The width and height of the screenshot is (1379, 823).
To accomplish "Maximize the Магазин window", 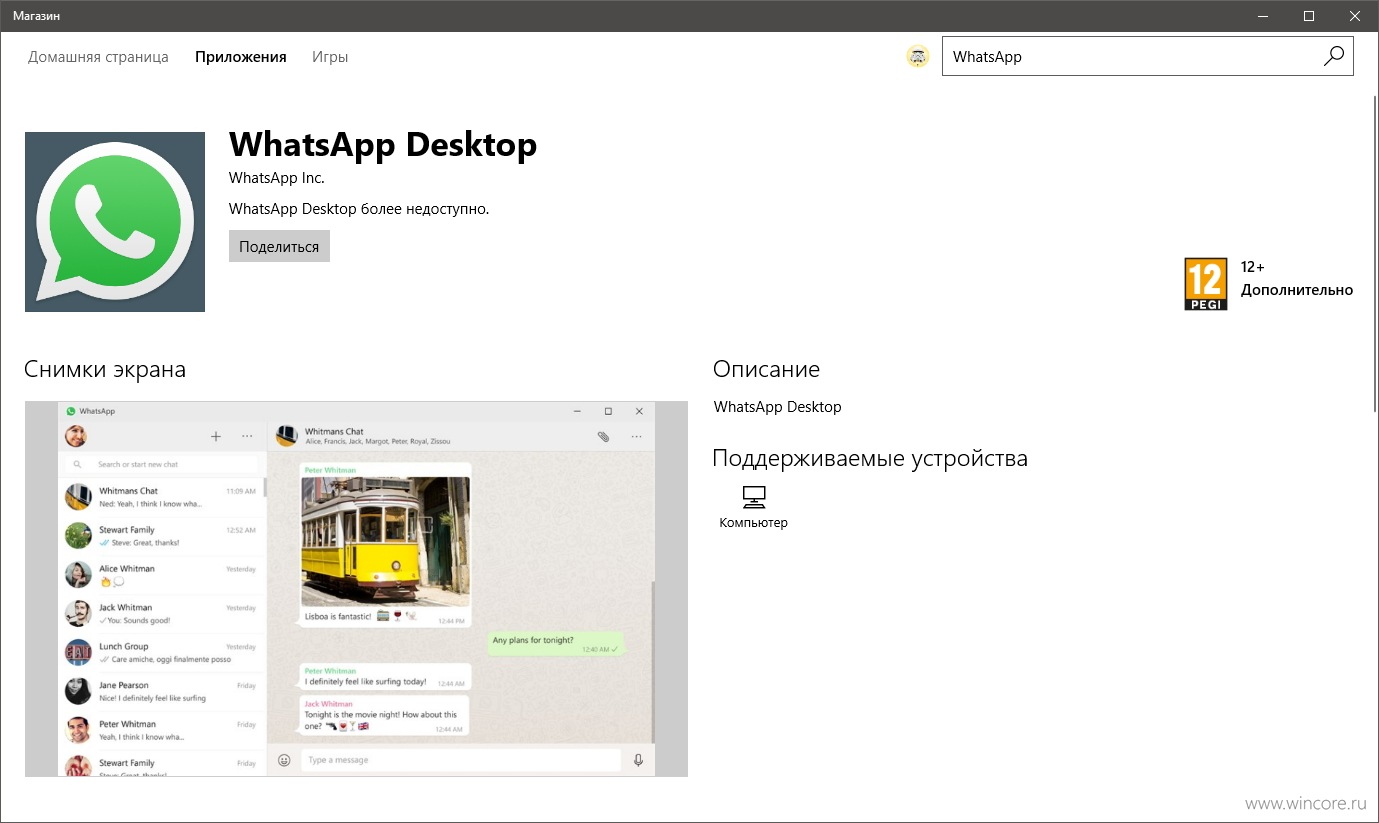I will [x=1309, y=16].
